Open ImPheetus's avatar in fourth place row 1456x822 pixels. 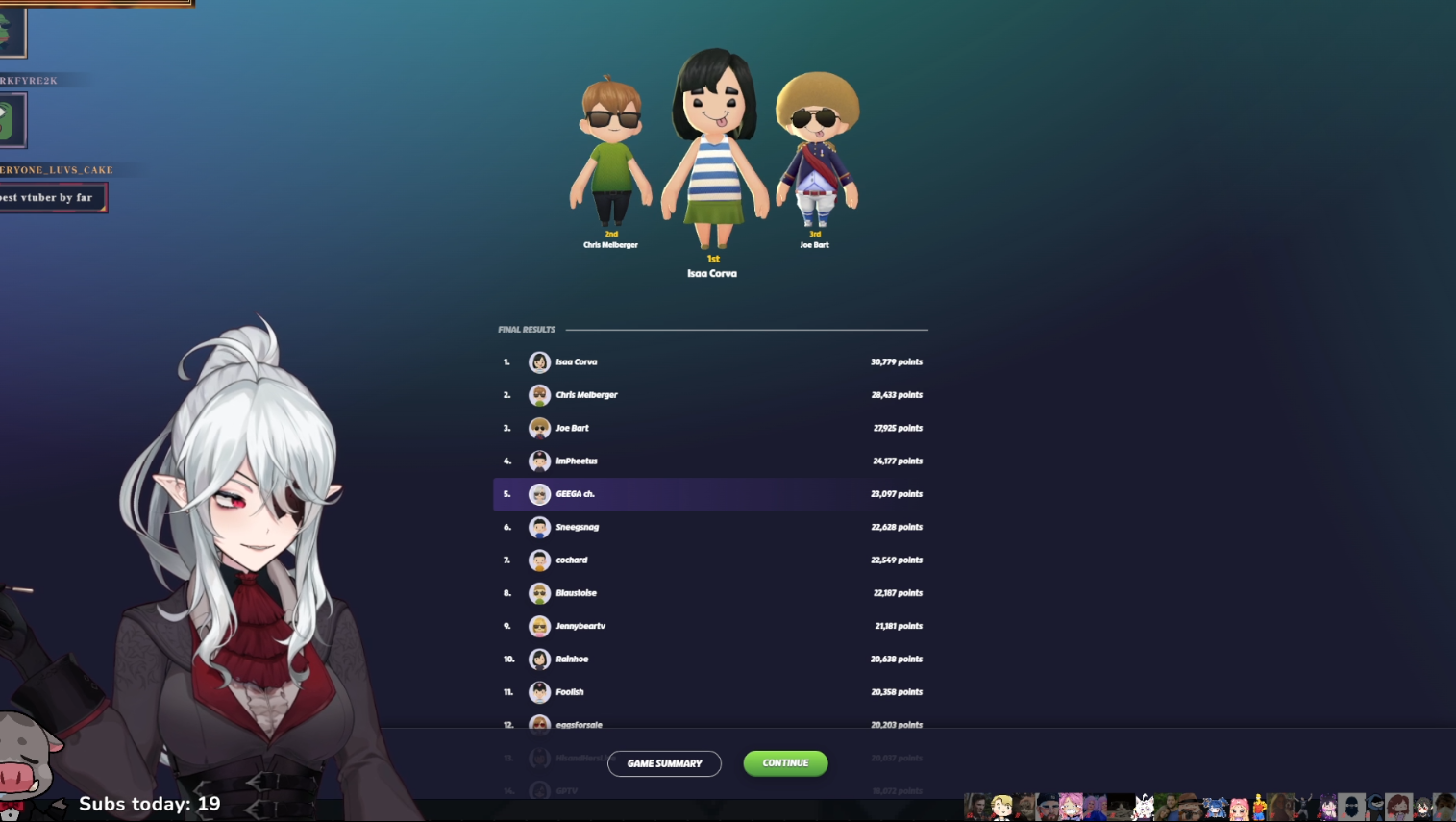pyautogui.click(x=539, y=461)
